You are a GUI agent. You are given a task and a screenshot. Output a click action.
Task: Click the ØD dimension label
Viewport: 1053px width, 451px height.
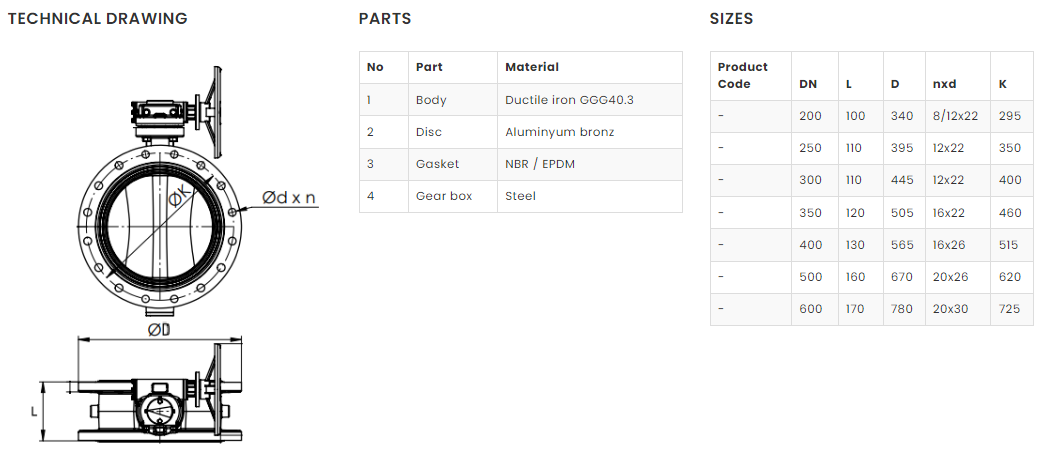click(159, 330)
